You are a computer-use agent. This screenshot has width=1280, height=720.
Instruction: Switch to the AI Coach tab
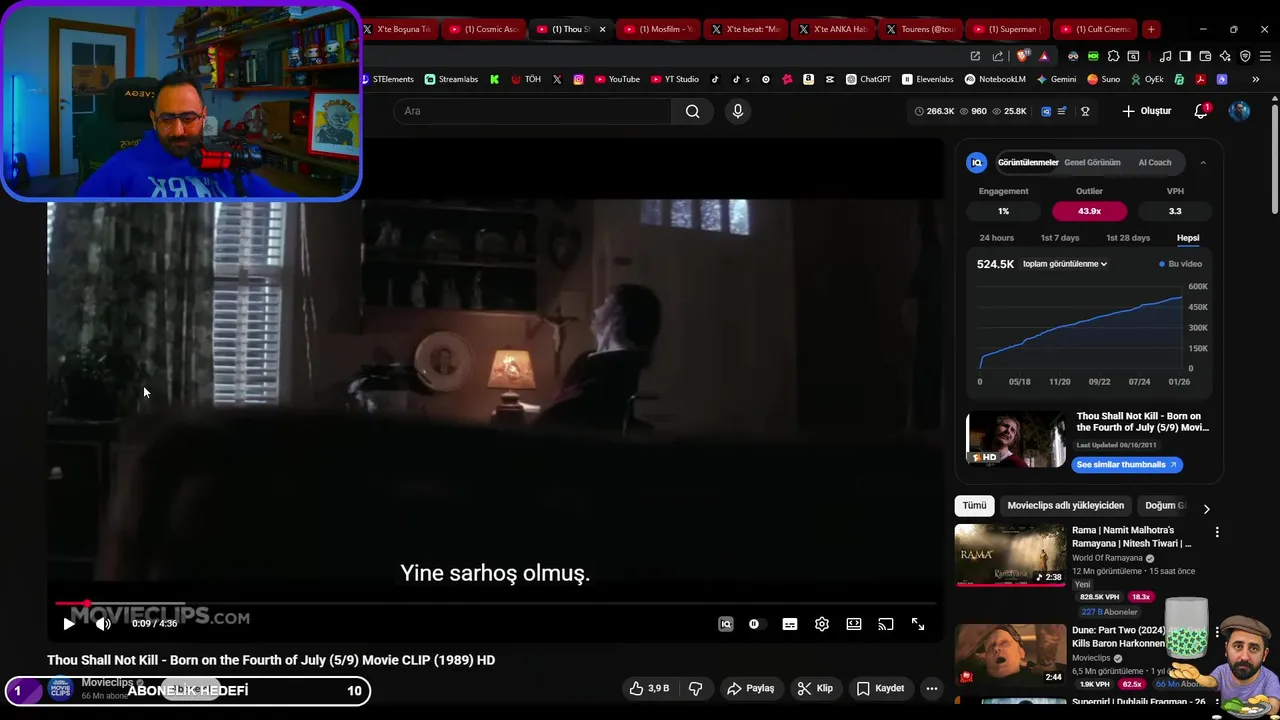pos(1155,162)
